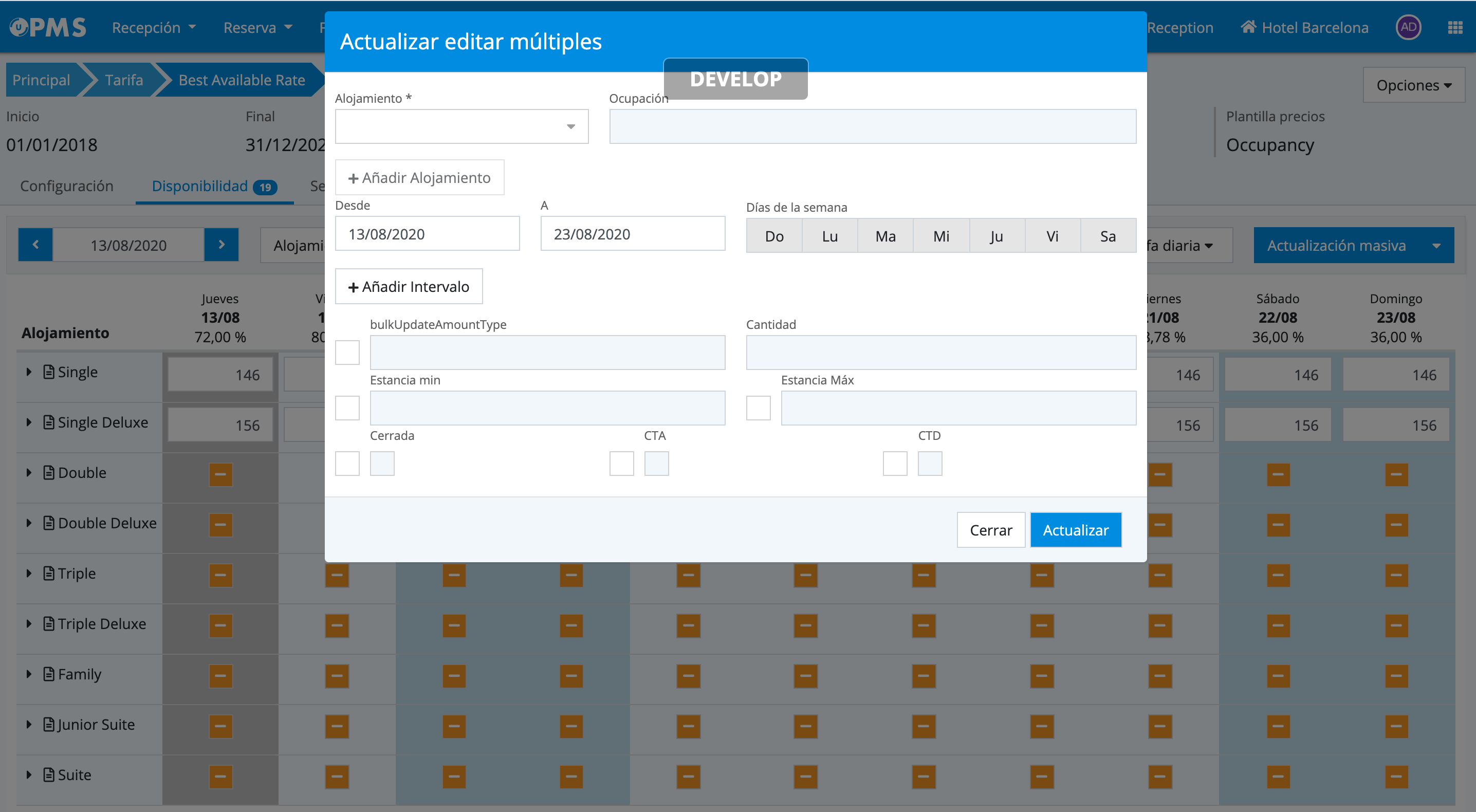This screenshot has width=1476, height=812.
Task: Toggle the Mi weekday button
Action: pos(942,235)
